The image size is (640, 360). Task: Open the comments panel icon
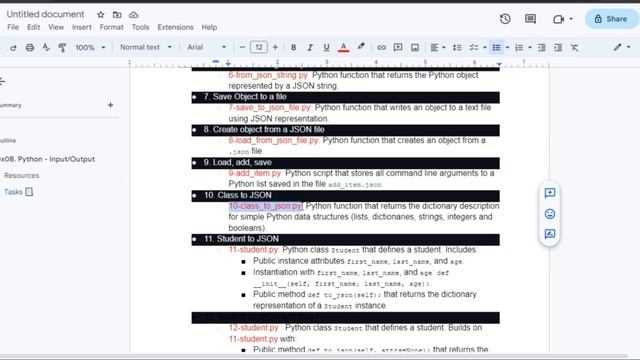[530, 19]
